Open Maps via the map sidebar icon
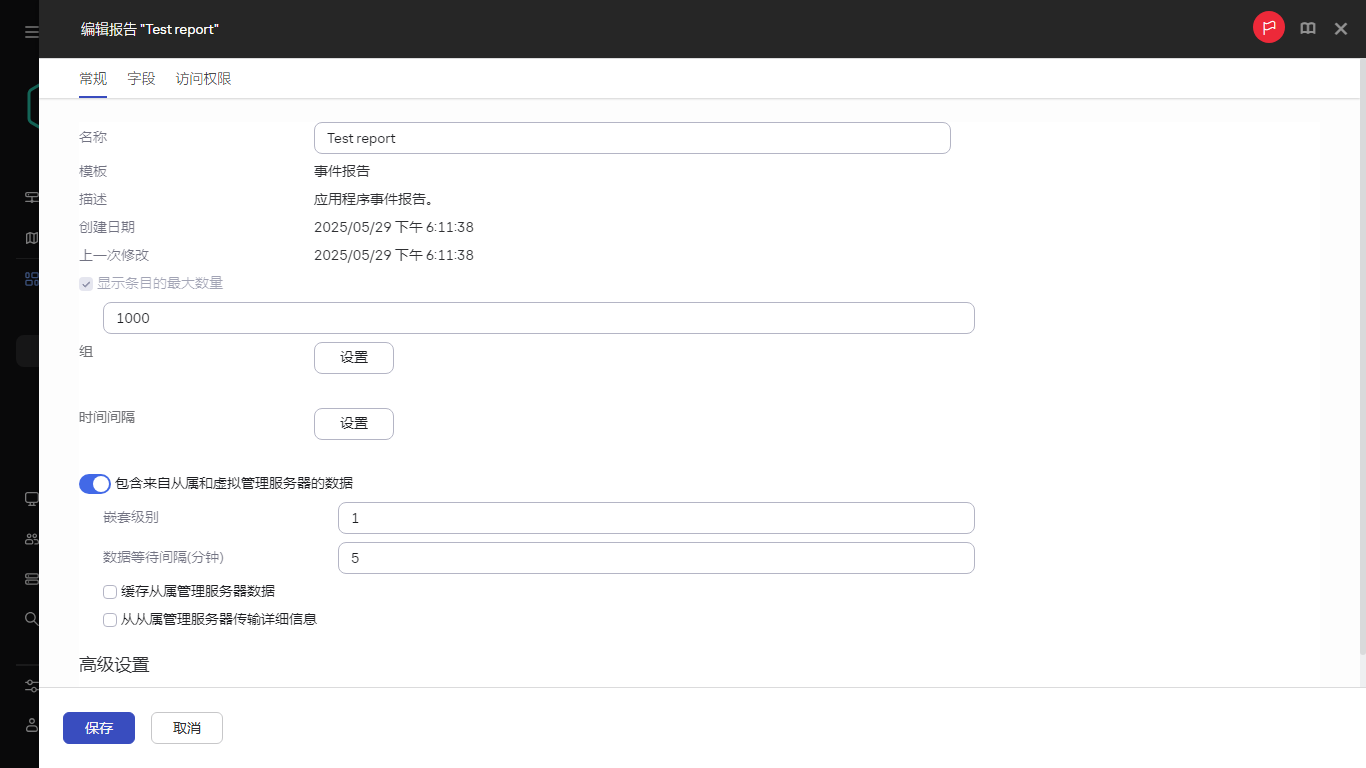1366x768 pixels. [x=30, y=237]
